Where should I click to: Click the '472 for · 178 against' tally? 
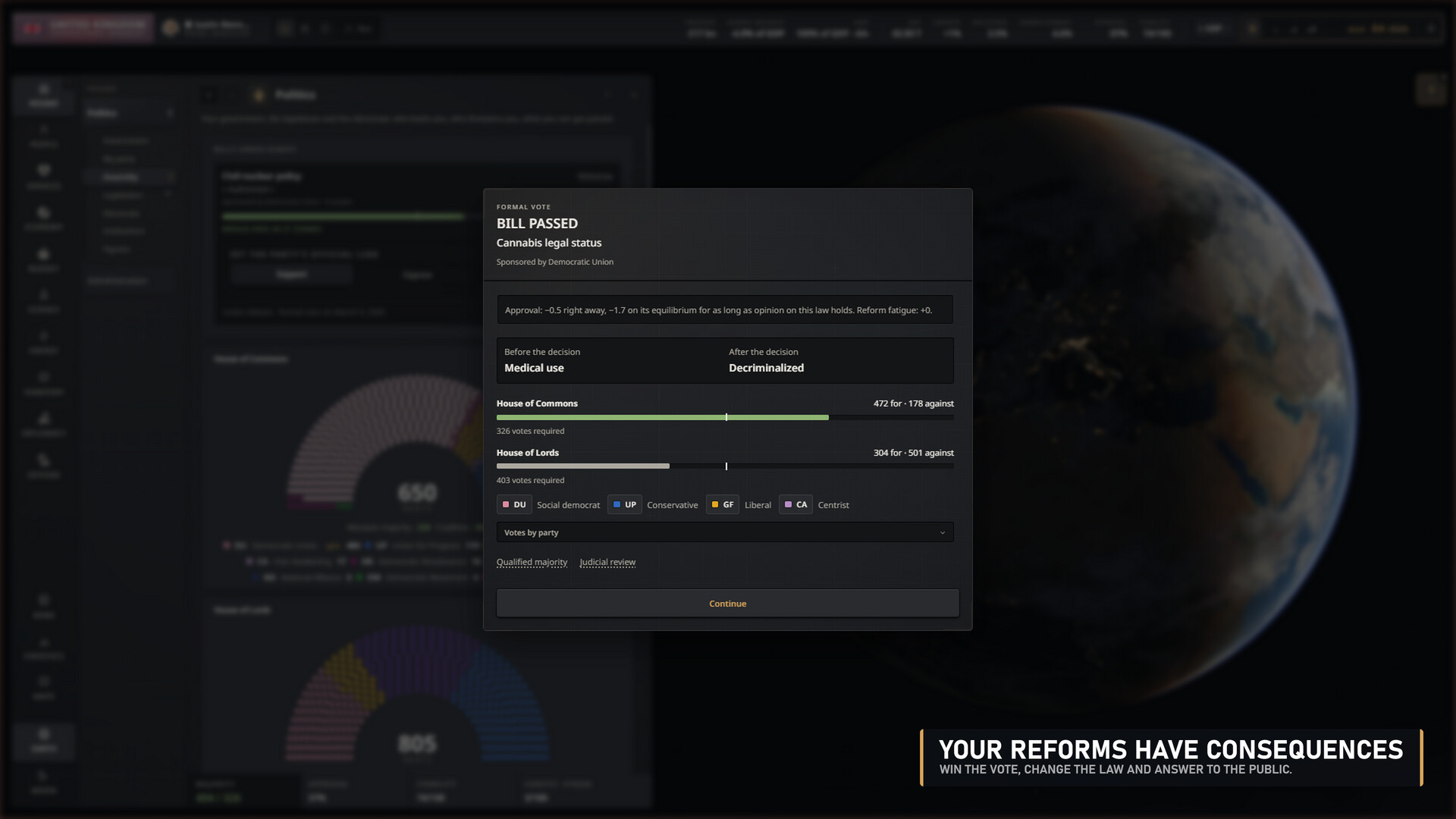(913, 403)
